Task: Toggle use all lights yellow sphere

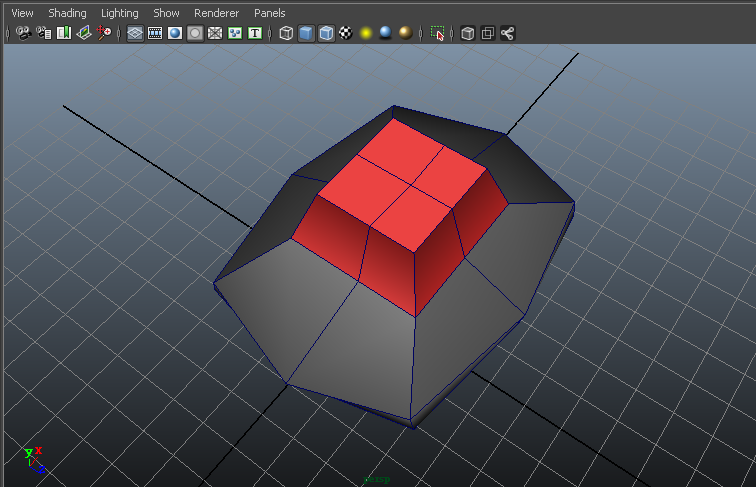Action: click(x=366, y=33)
